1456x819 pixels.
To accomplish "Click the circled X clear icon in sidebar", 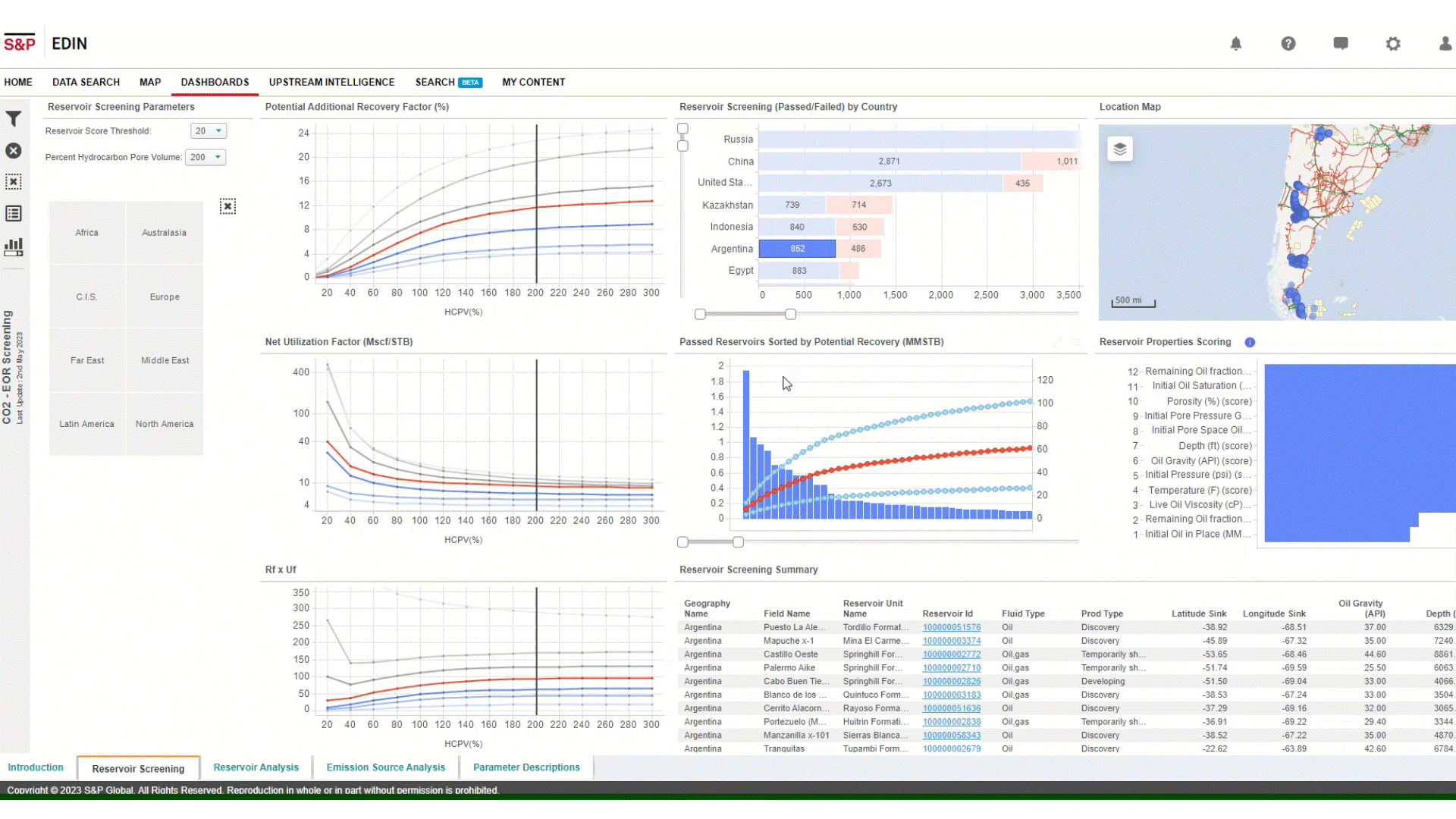I will click(14, 151).
